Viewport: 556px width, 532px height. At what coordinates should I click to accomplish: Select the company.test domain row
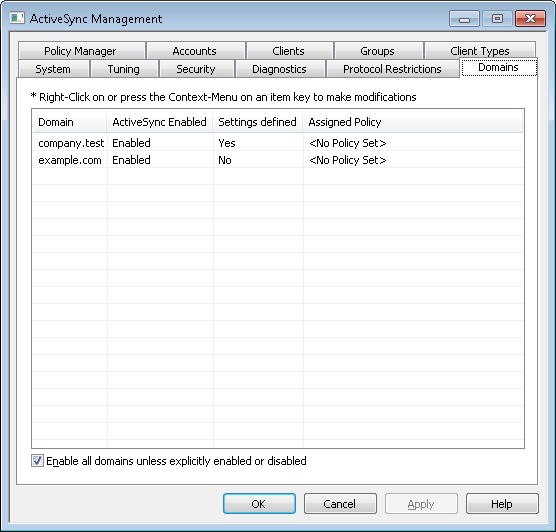click(278, 143)
